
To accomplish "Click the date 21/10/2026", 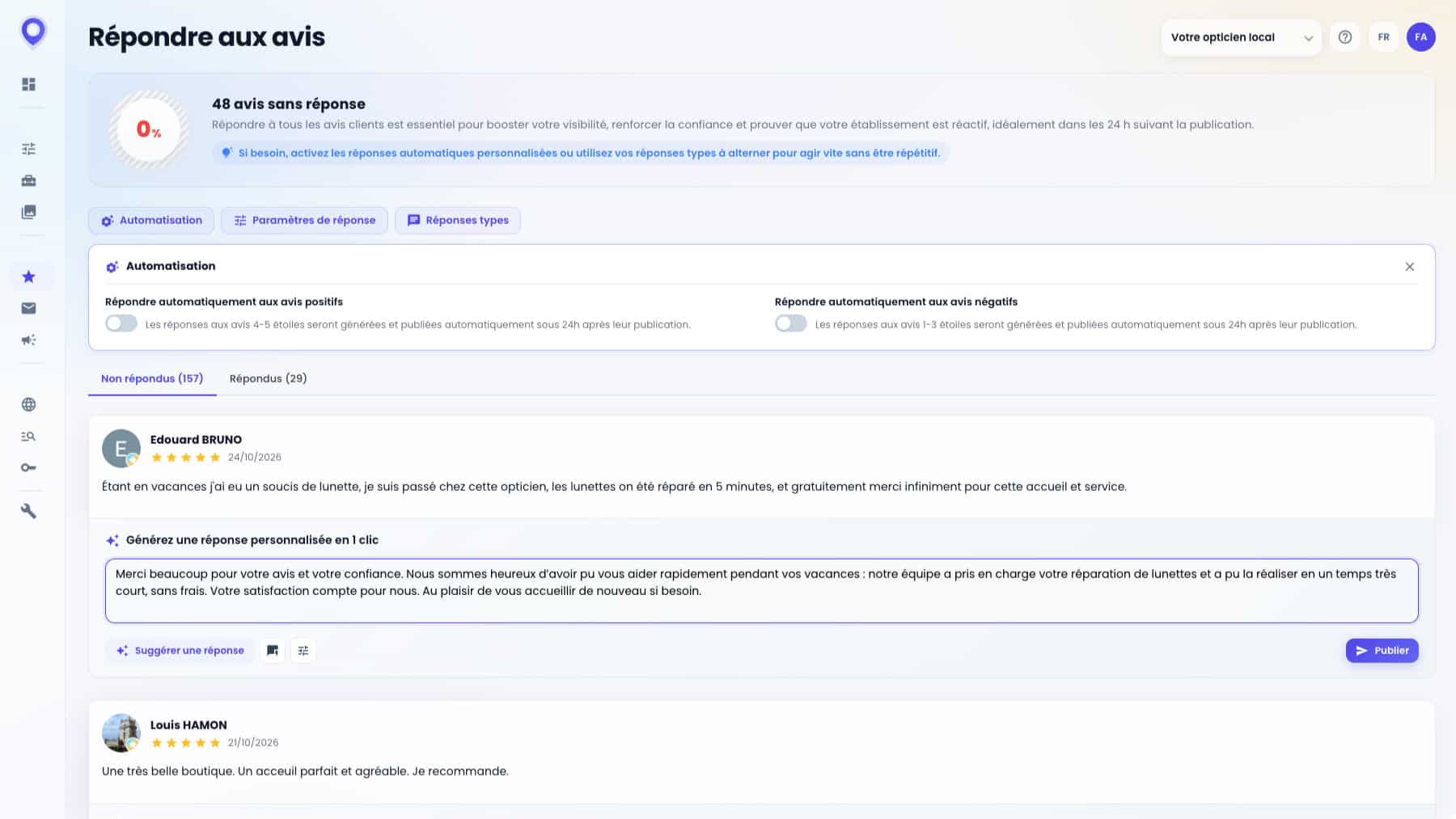I will coord(253,743).
